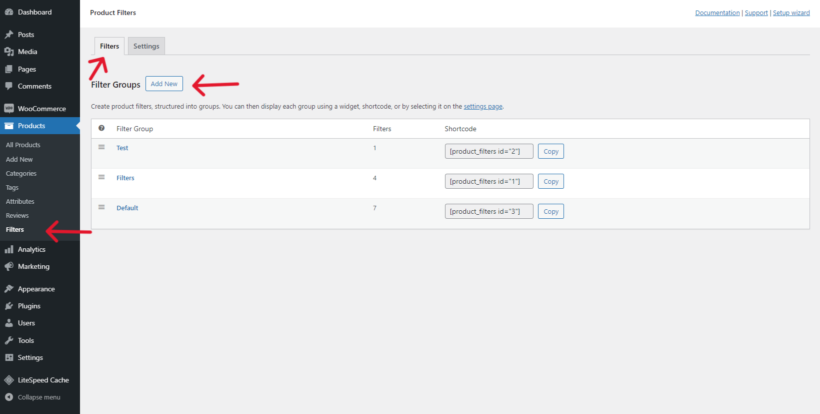Follow the settings page link
Image resolution: width=820 pixels, height=414 pixels.
point(483,106)
